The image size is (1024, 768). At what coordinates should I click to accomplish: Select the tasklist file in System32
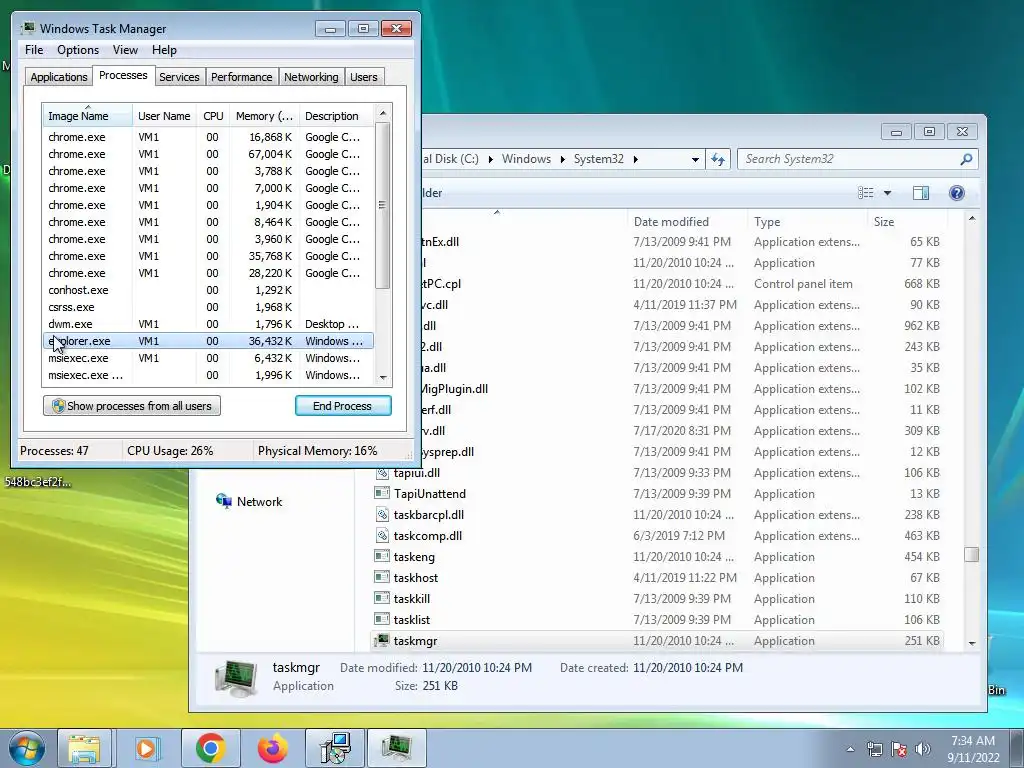tap(656, 620)
